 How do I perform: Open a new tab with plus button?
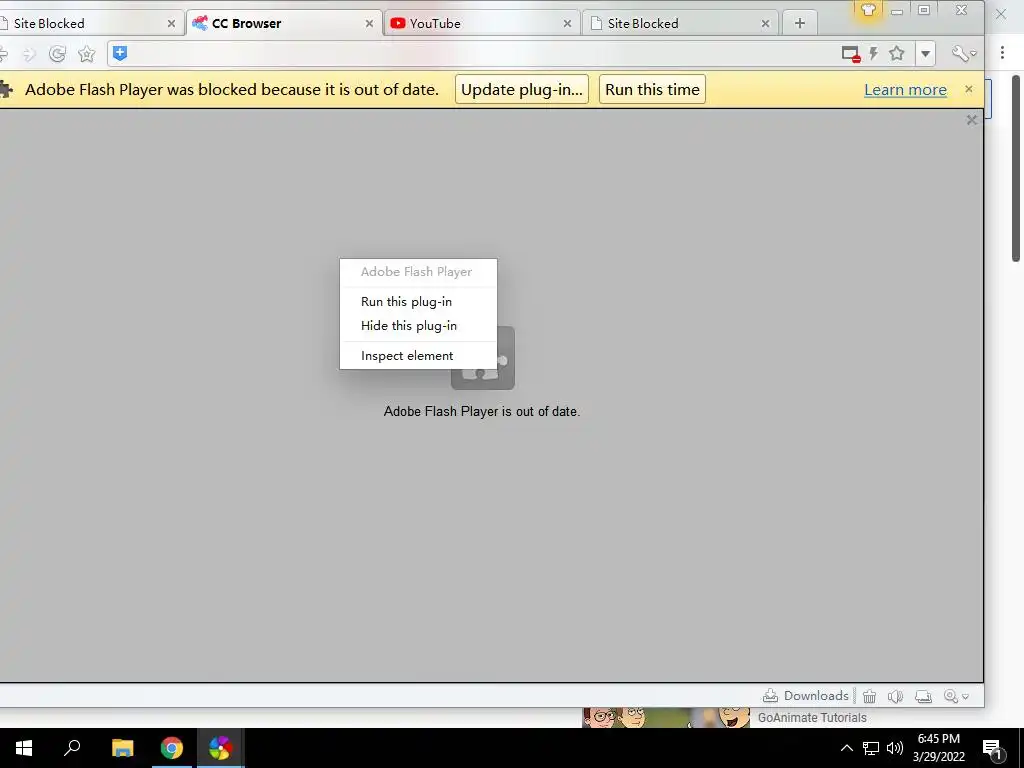[799, 24]
